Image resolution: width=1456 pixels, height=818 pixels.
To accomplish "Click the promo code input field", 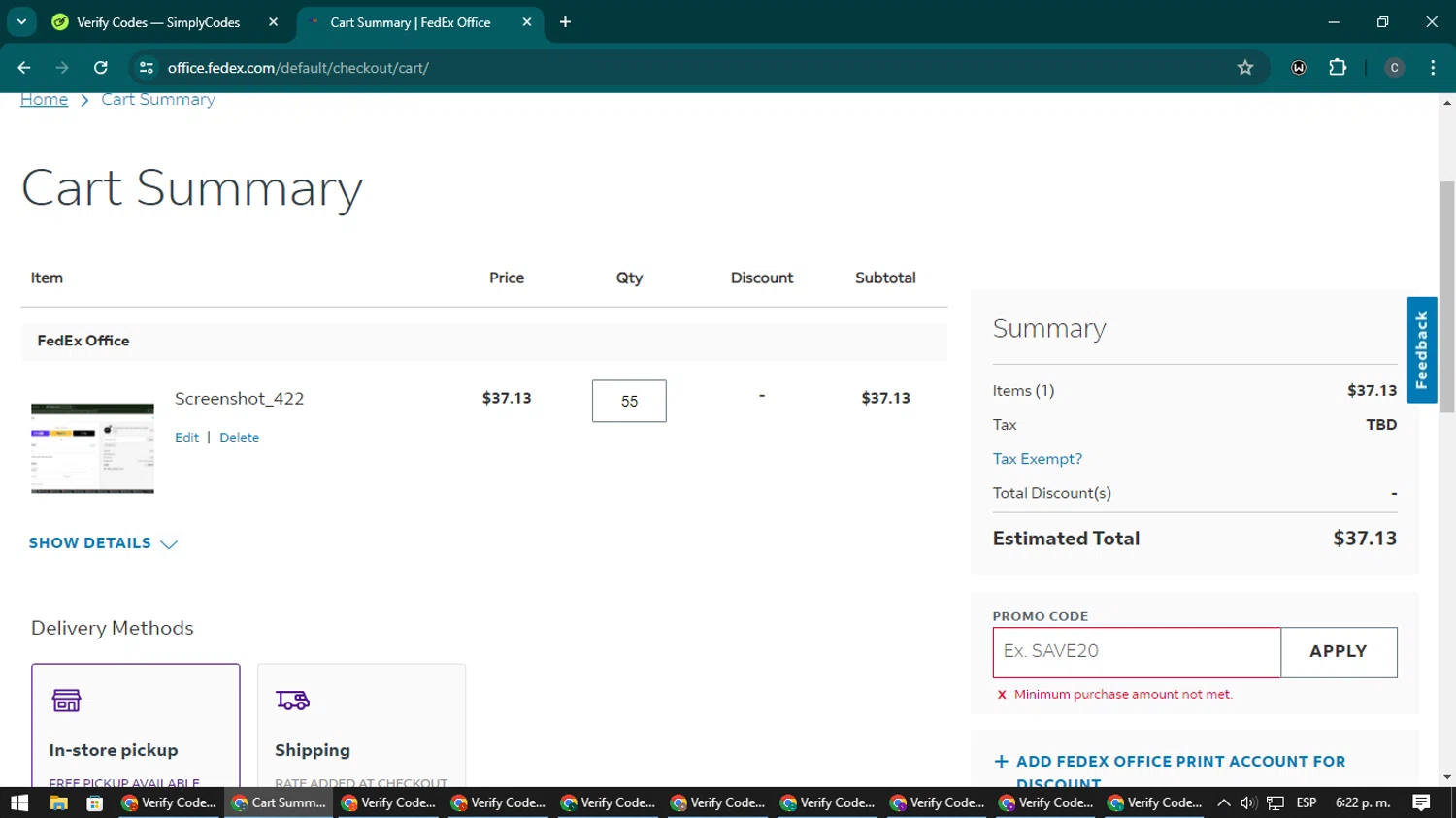I will [1137, 652].
